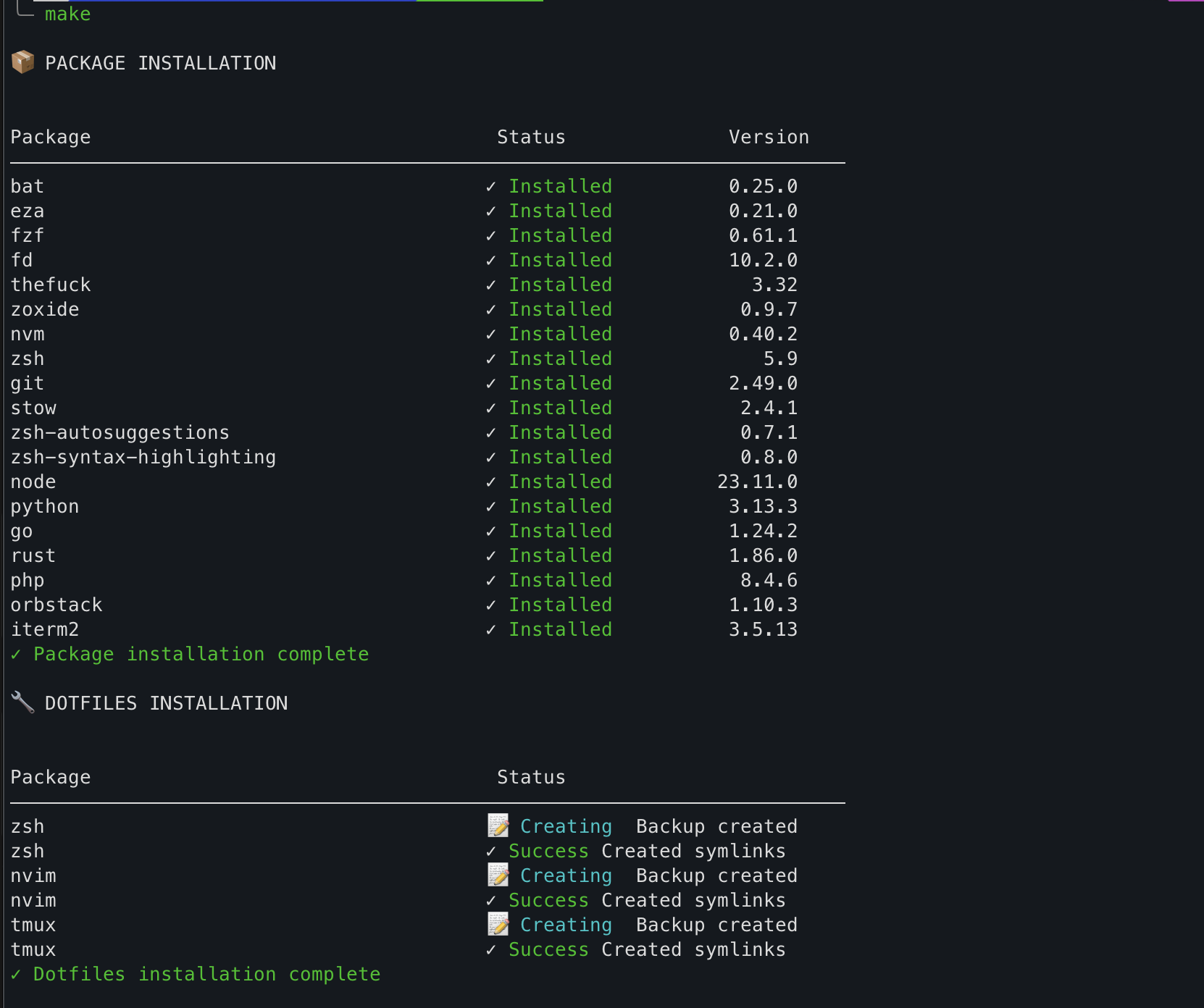Click 'Created symlinks' in the nvim row
1204x1008 pixels.
pyautogui.click(x=694, y=901)
